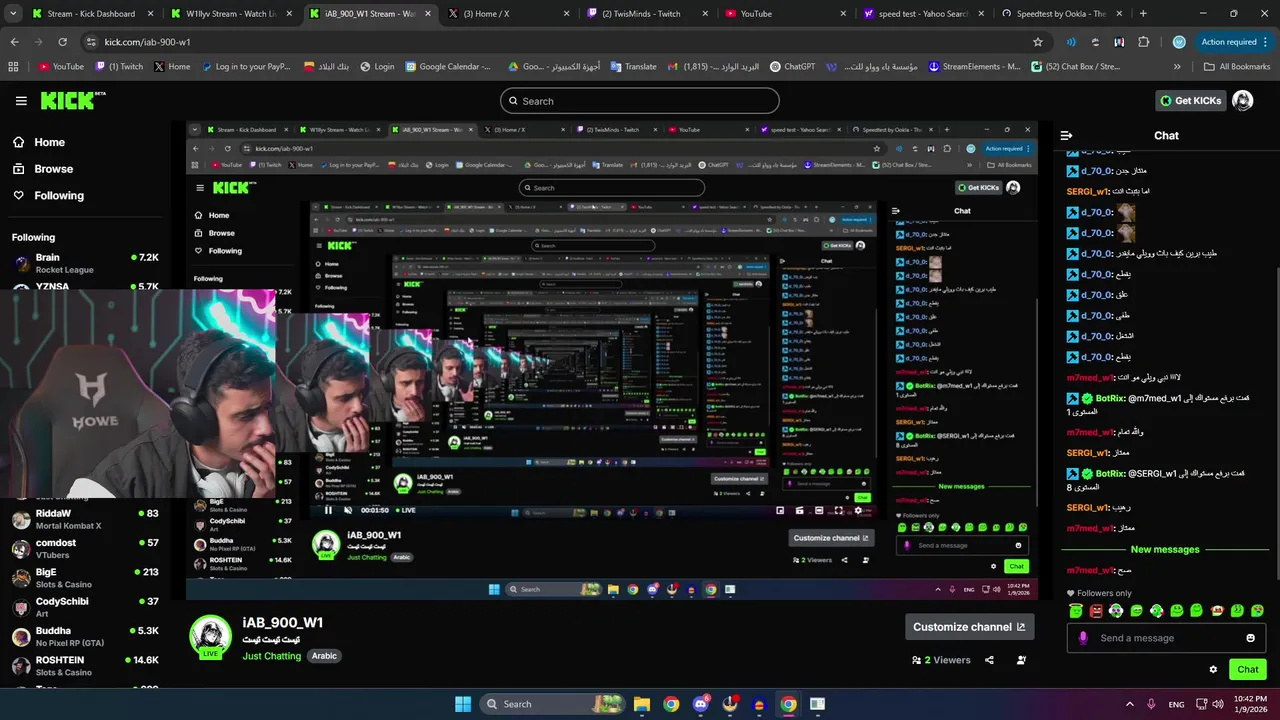This screenshot has width=1280, height=720.
Task: Click the Customize channel button below the player
Action: [x=969, y=627]
